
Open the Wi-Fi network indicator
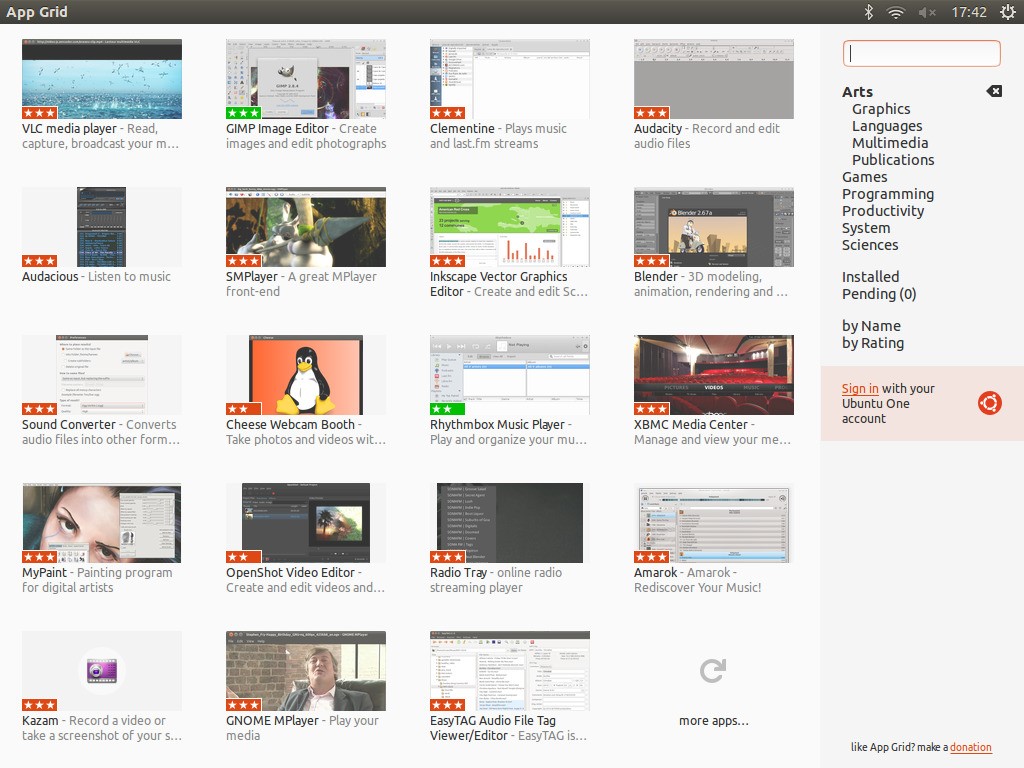pos(896,12)
